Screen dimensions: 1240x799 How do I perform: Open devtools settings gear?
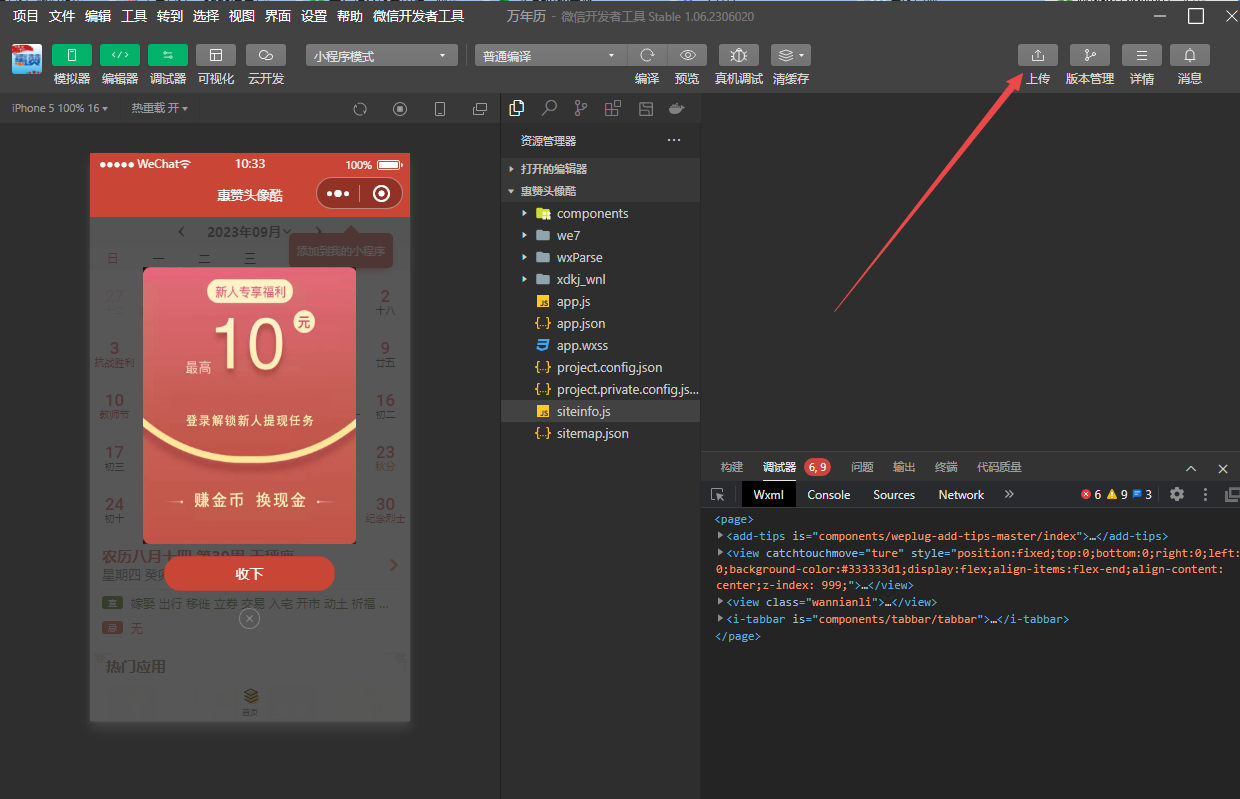1177,495
